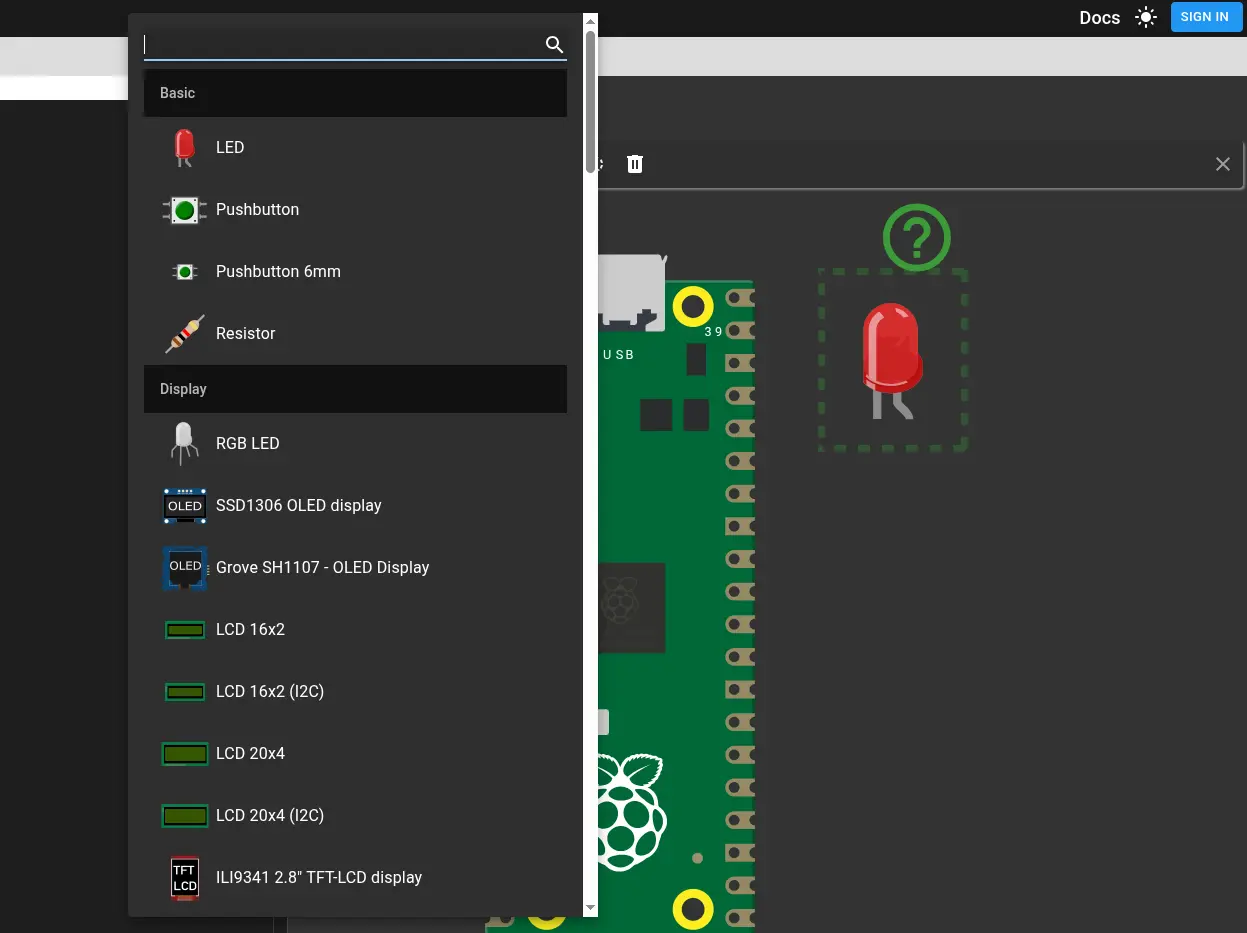
Task: Choose "Grove SH1107 - OLED Display" entry
Action: tap(355, 568)
